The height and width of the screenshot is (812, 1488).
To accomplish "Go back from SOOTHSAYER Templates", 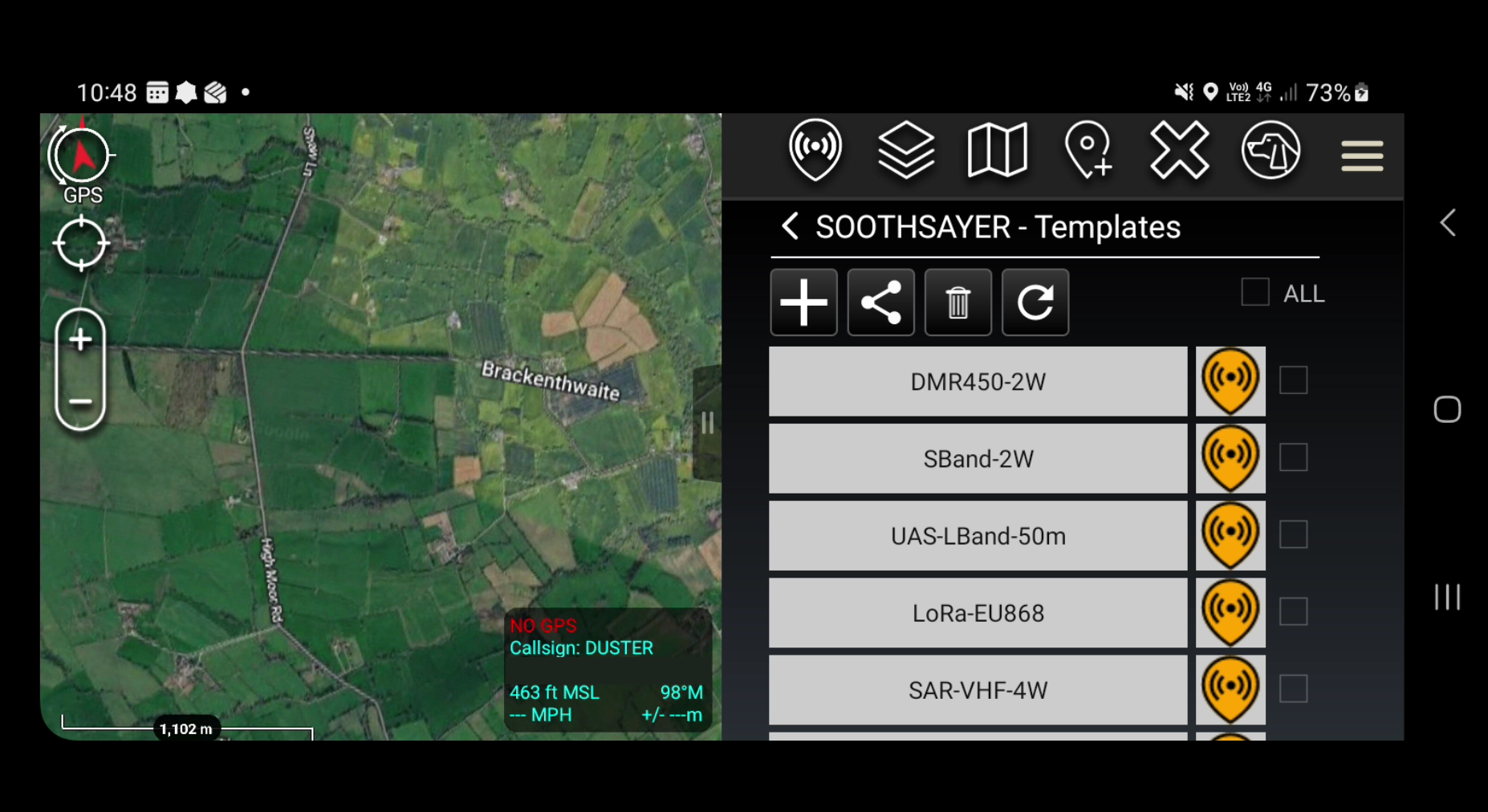I will pos(791,226).
